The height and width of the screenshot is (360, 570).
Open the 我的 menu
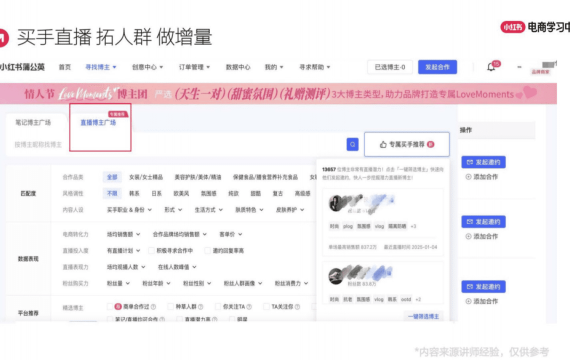tap(274, 67)
